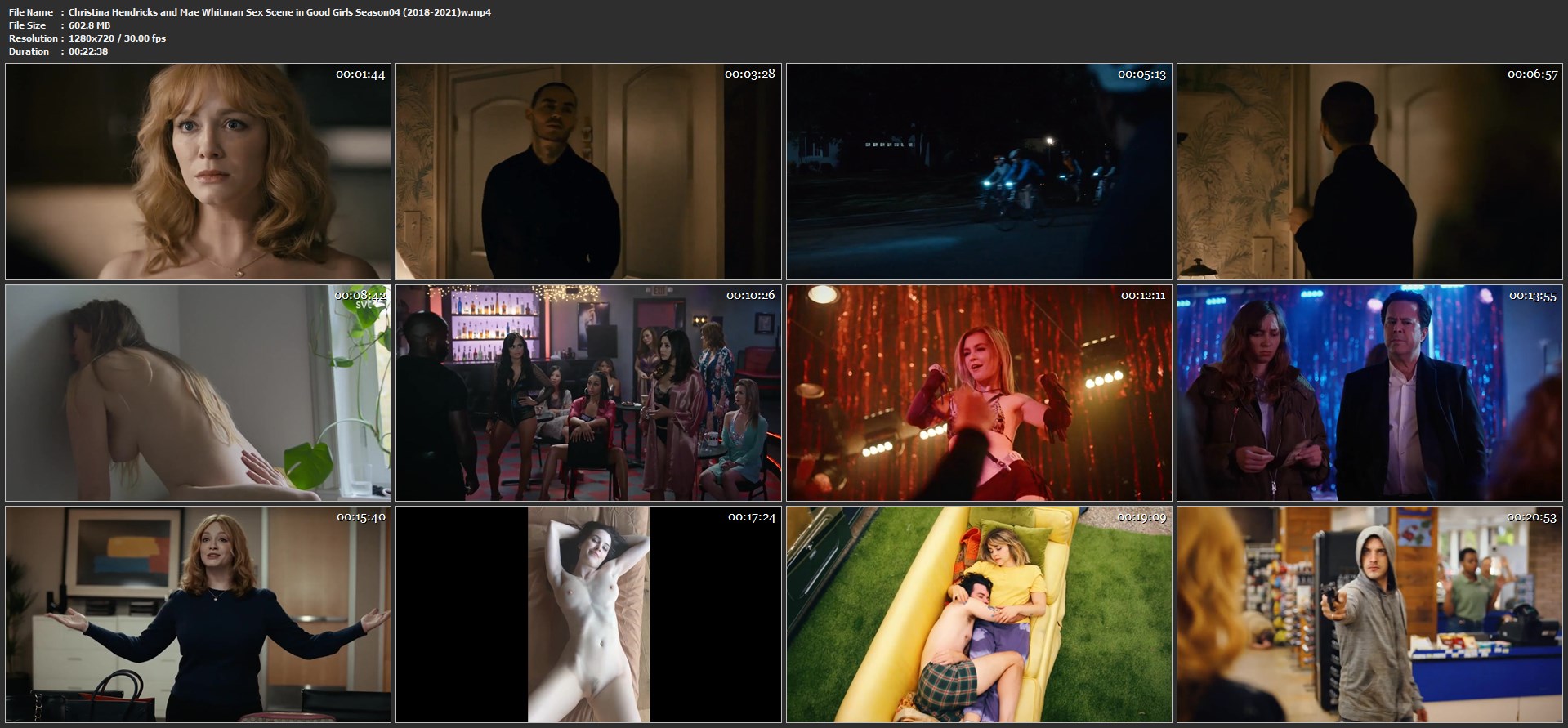This screenshot has height=728, width=1568.
Task: Open the thumbnail of man standing by door
Action: coord(588,172)
